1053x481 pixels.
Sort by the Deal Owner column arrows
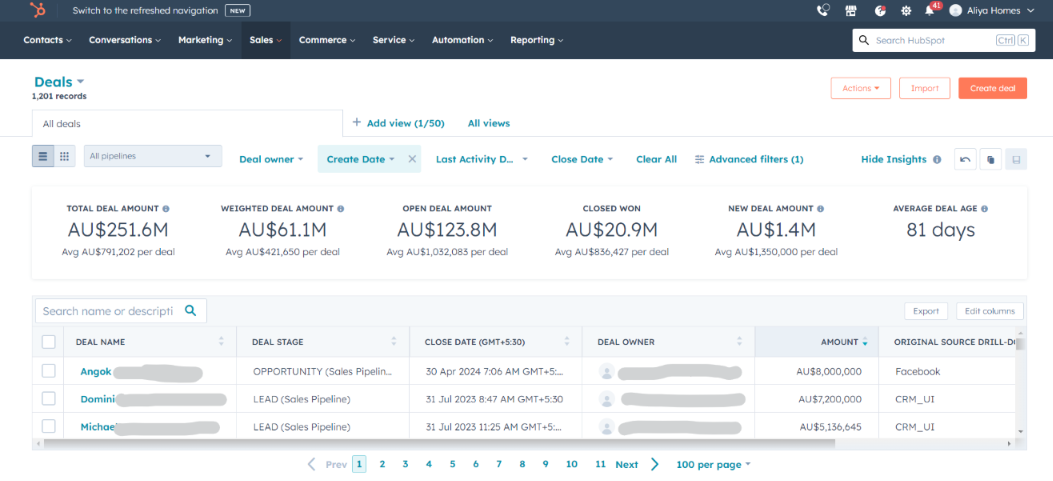tap(739, 342)
